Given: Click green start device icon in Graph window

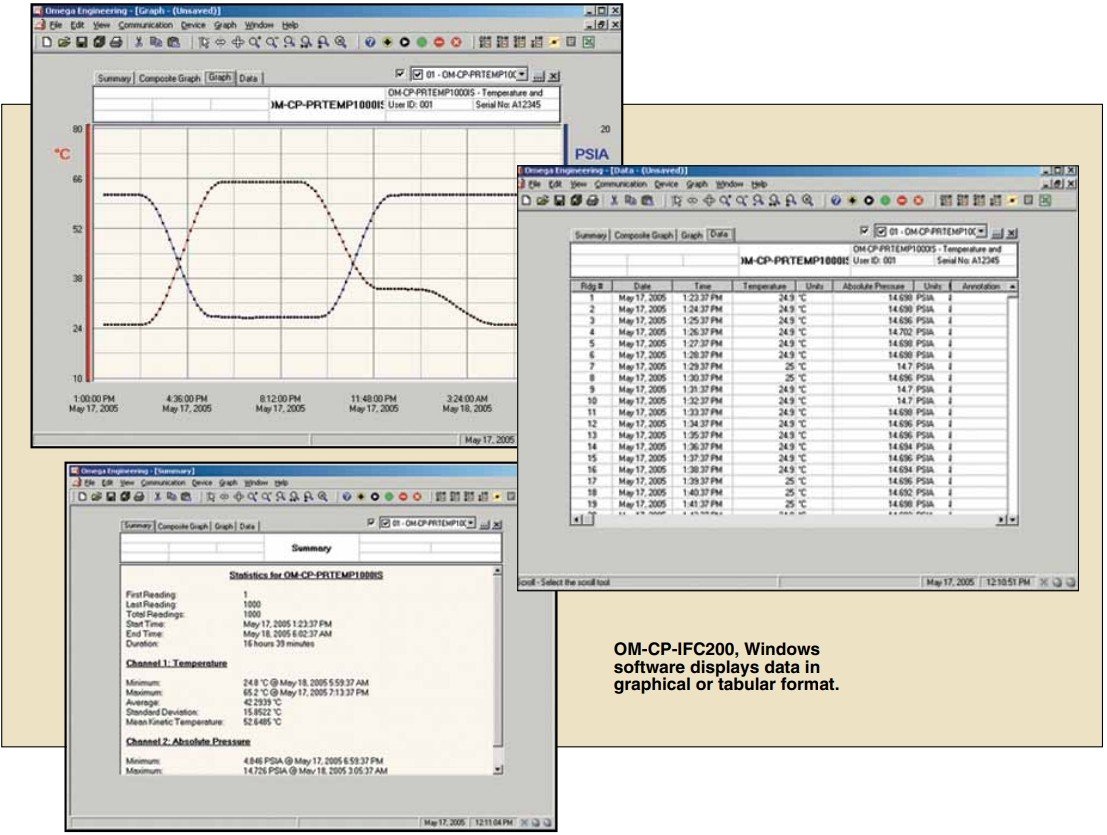Looking at the screenshot, I should [421, 42].
